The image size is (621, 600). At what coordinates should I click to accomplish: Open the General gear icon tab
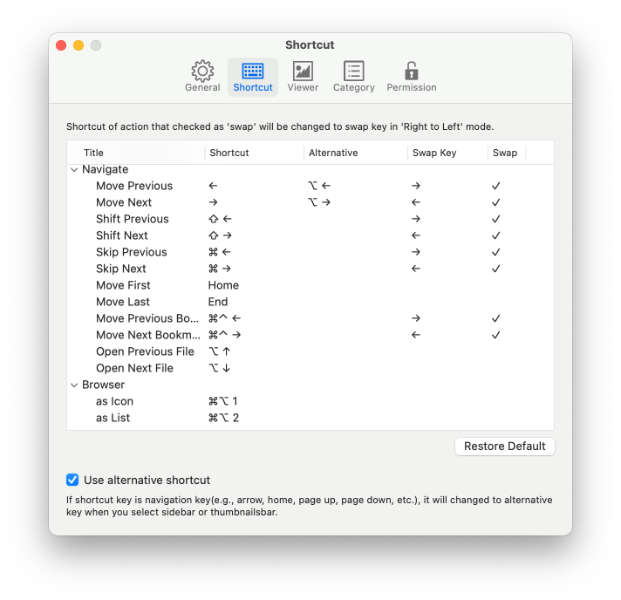tap(202, 76)
